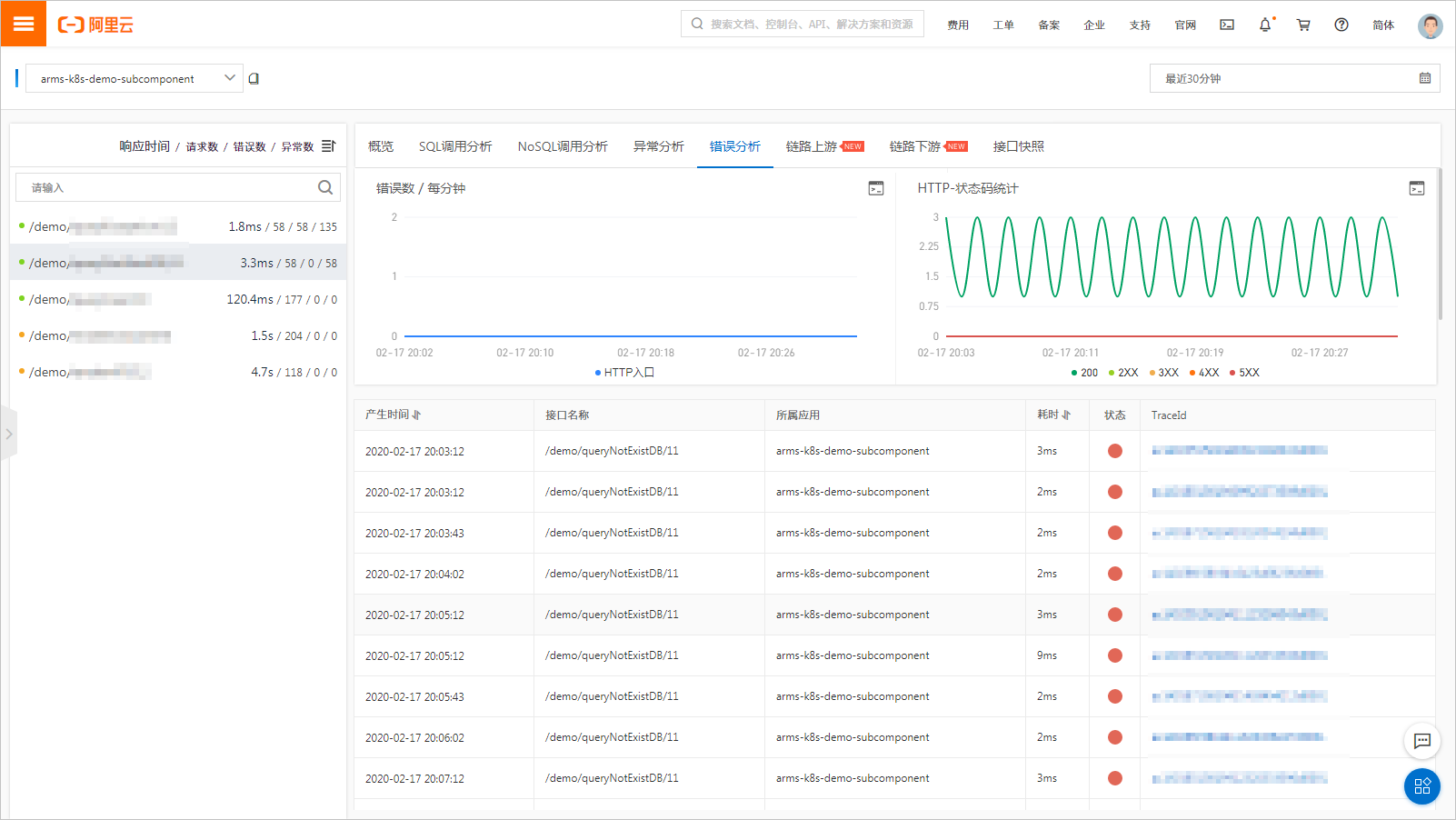Open the blue quick-access grid button
1456x820 pixels.
tap(1422, 786)
